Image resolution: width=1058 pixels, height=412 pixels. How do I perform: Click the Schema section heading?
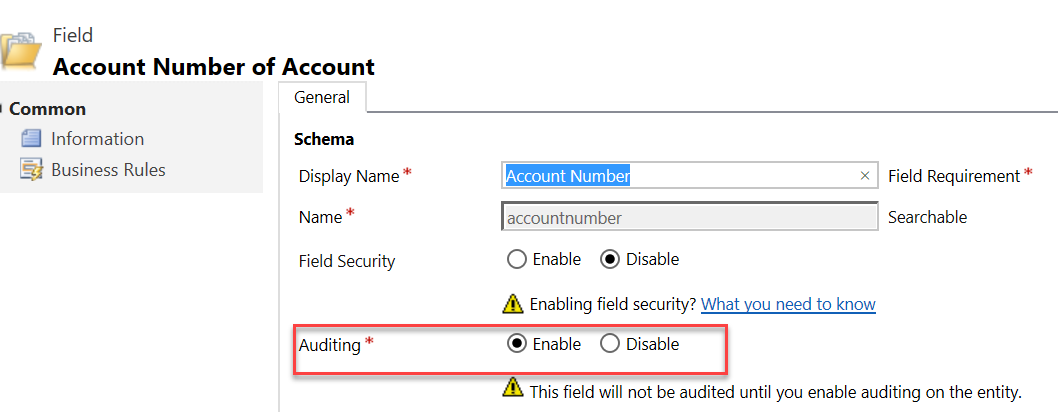click(324, 139)
